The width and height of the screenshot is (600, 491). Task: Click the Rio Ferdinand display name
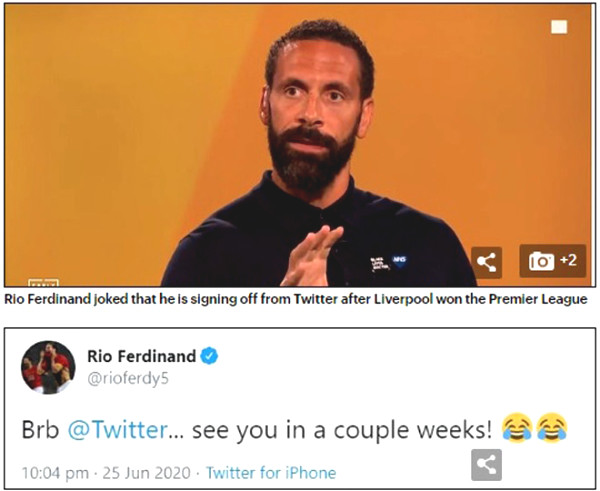click(142, 356)
